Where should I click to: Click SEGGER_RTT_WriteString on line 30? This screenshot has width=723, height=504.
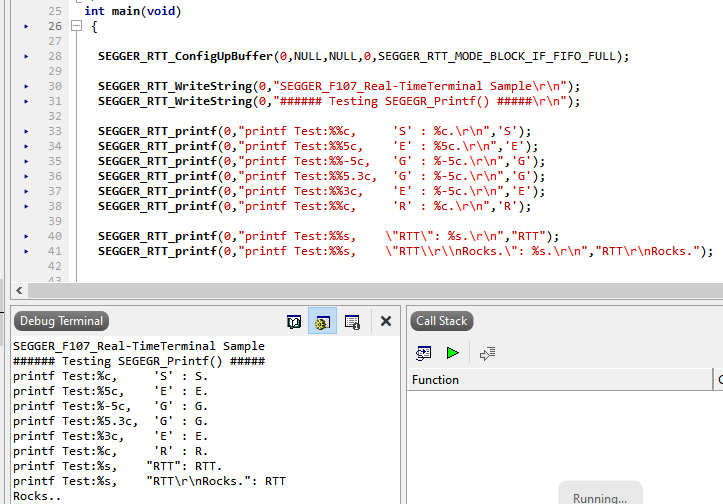coord(175,86)
